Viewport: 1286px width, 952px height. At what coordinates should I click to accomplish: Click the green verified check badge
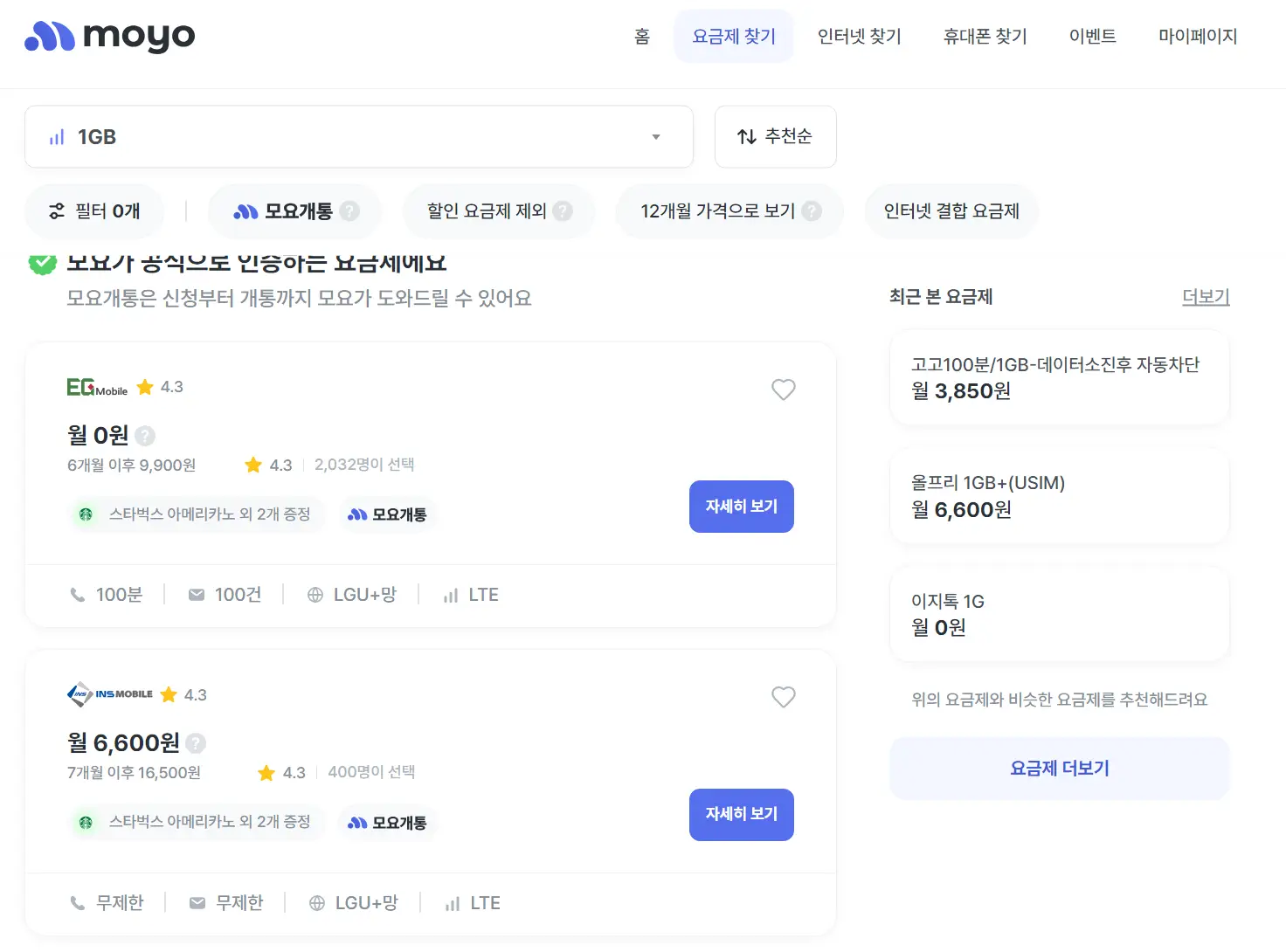point(43,262)
